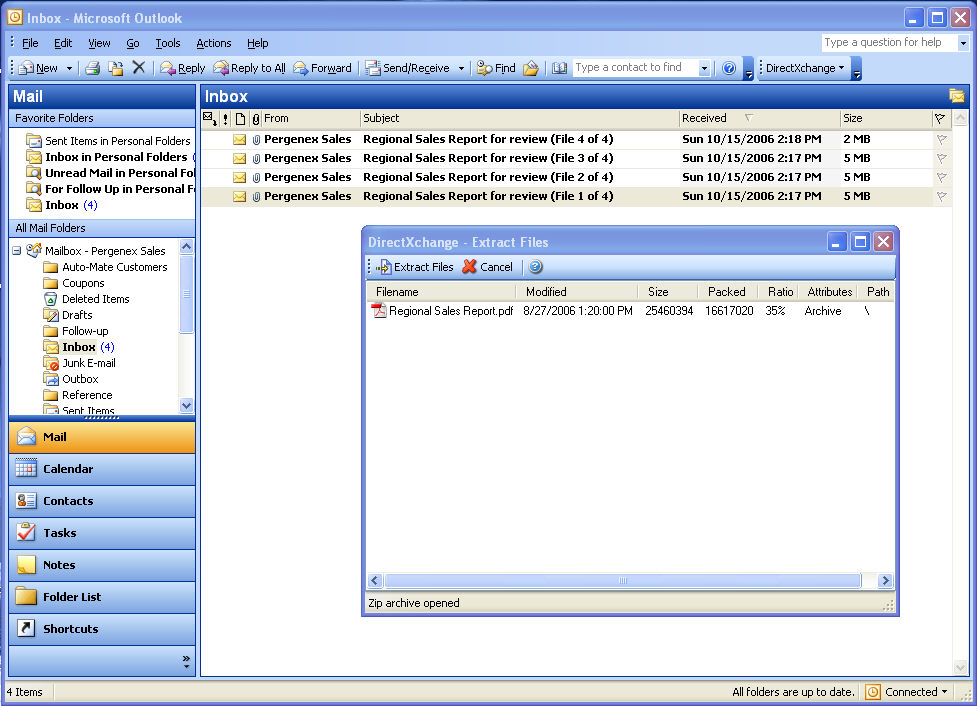Sort by icon column header
Screen dimensions: 977x706
[240, 118]
